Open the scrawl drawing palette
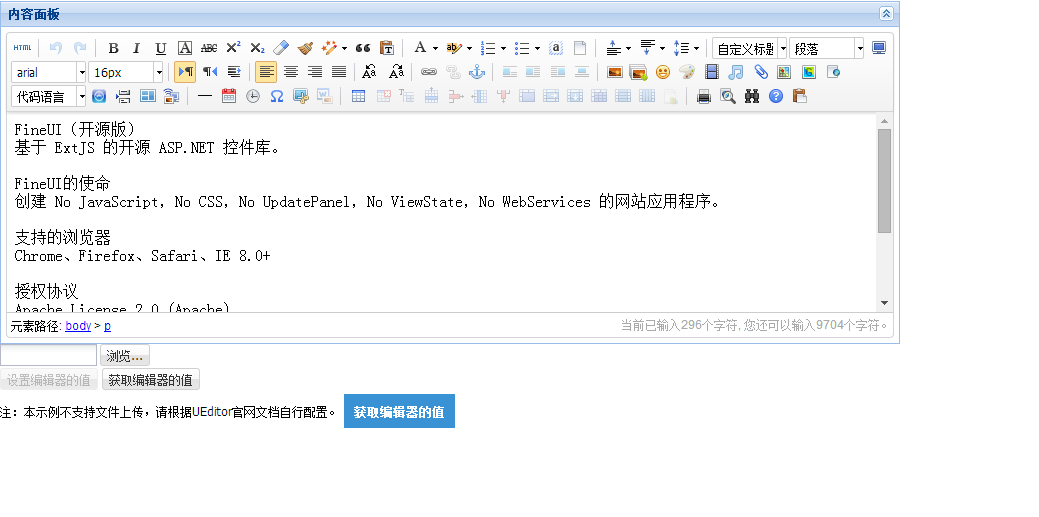Image resolution: width=1039 pixels, height=517 pixels. 687,72
